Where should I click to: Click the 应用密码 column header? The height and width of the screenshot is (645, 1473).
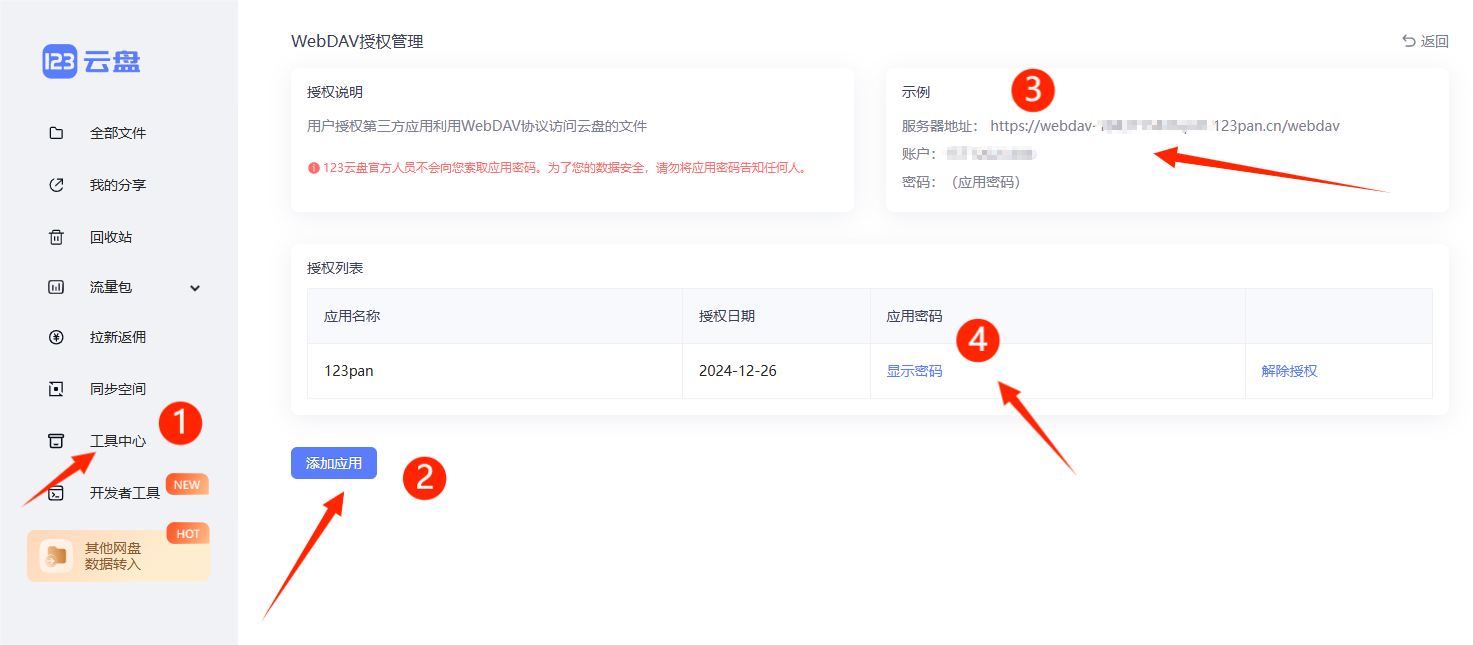pos(914,316)
